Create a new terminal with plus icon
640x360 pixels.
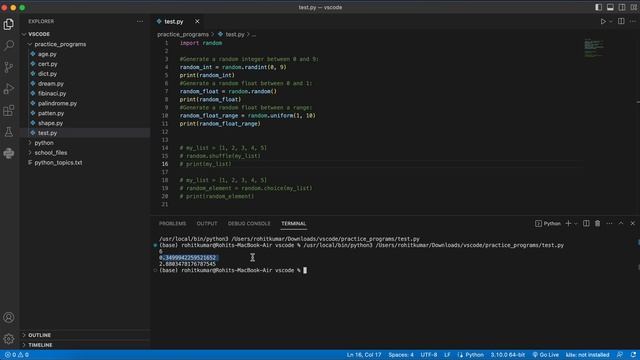click(x=568, y=223)
